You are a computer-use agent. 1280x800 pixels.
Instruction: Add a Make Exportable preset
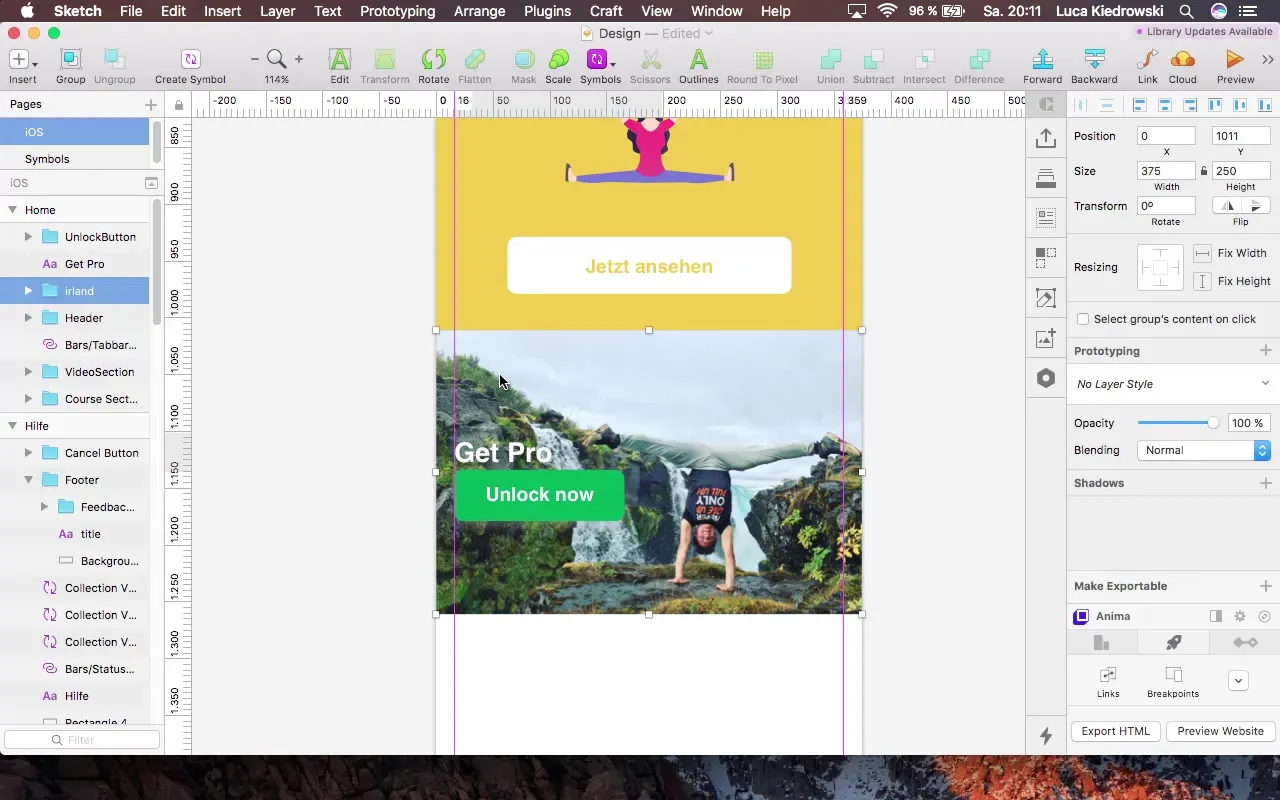tap(1265, 586)
